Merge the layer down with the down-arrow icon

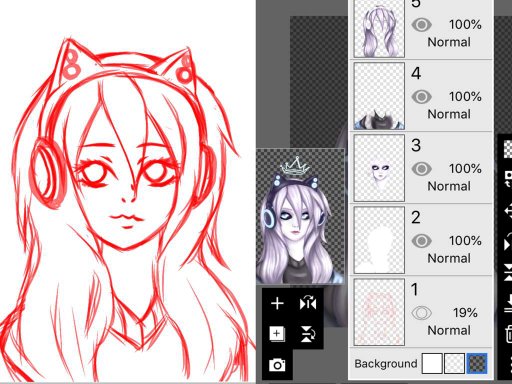coord(508,304)
